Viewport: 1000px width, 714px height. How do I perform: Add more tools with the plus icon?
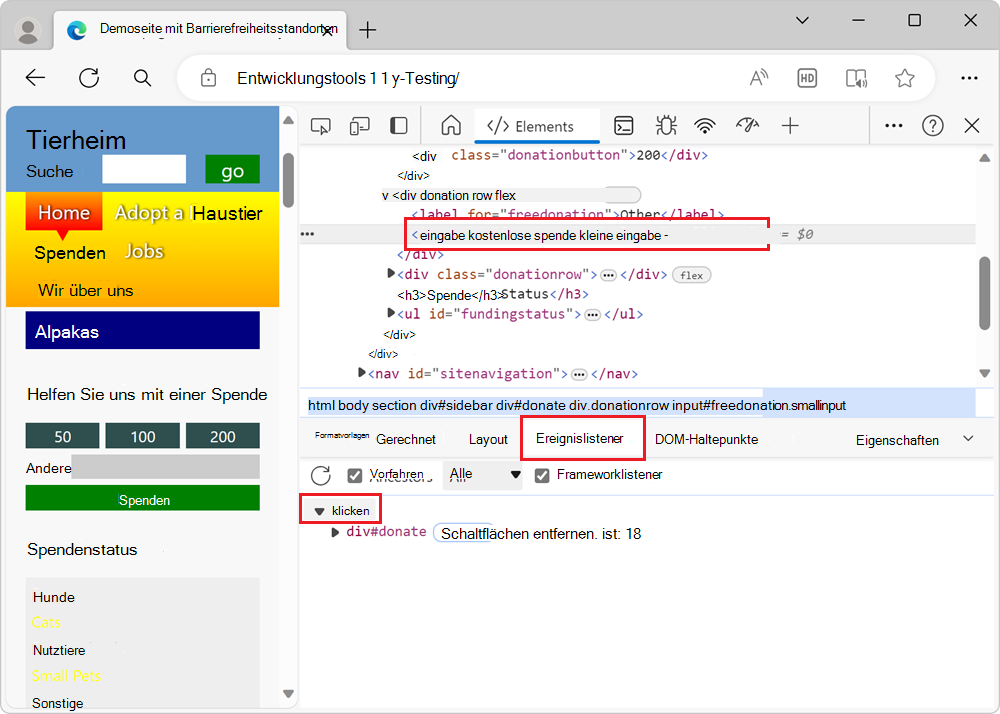790,126
